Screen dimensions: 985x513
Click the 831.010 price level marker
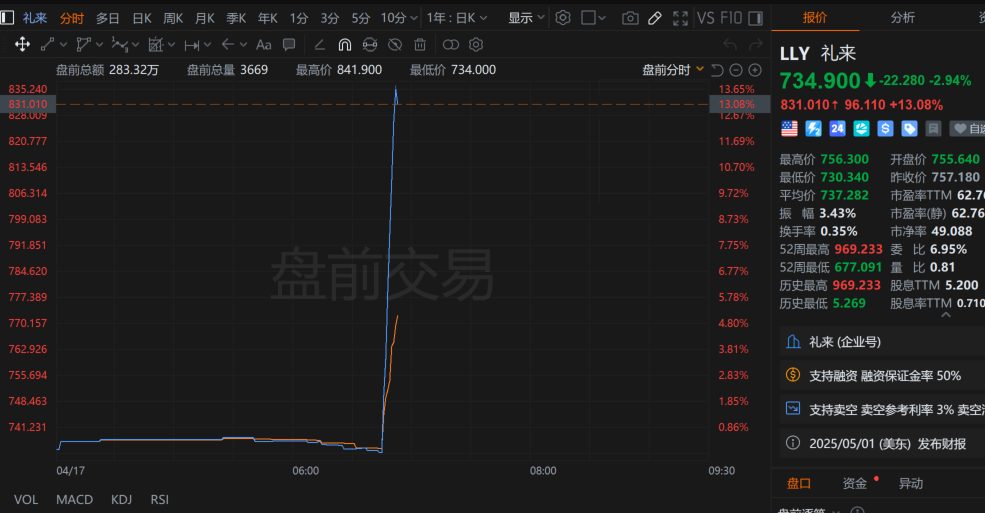click(x=28, y=104)
